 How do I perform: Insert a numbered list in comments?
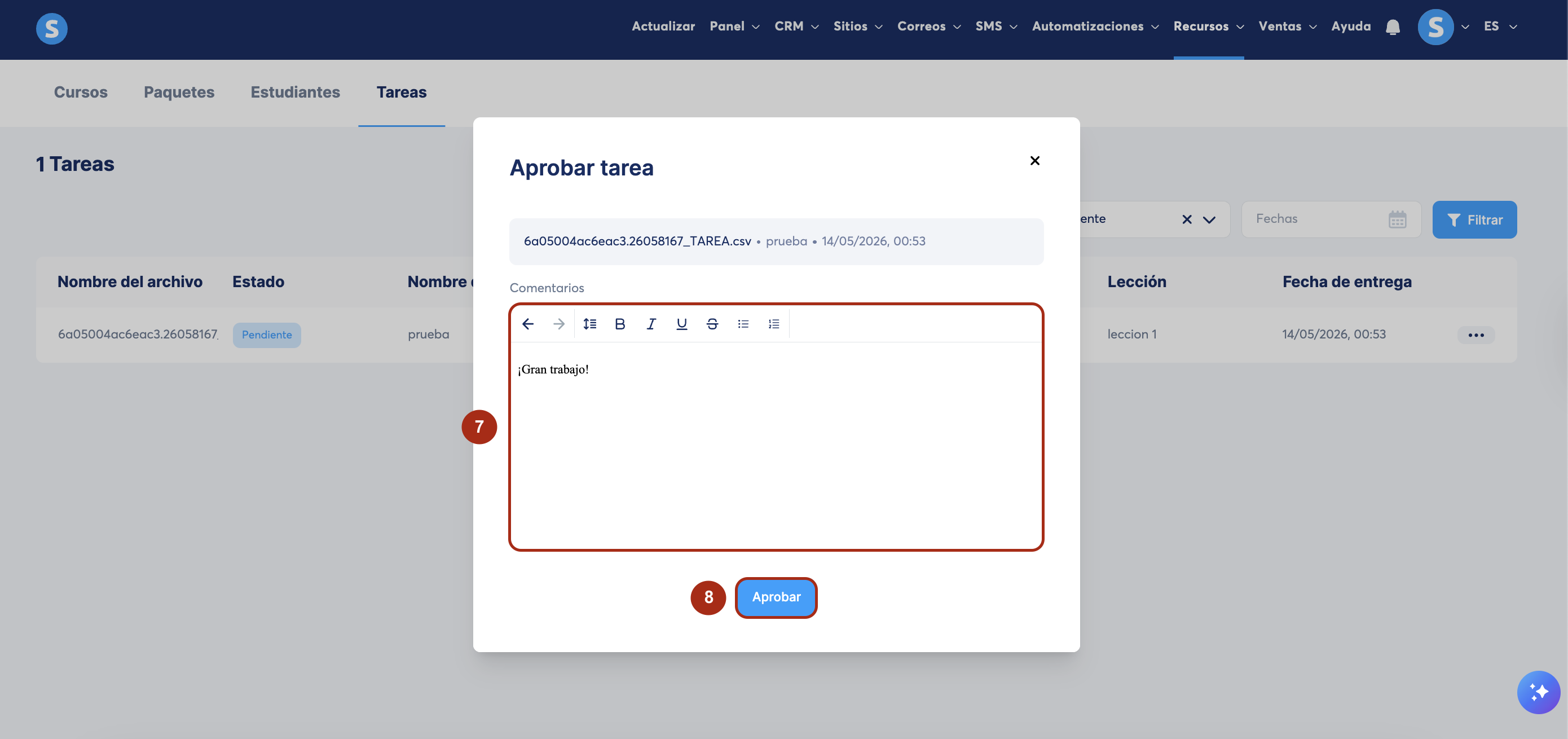pos(774,324)
